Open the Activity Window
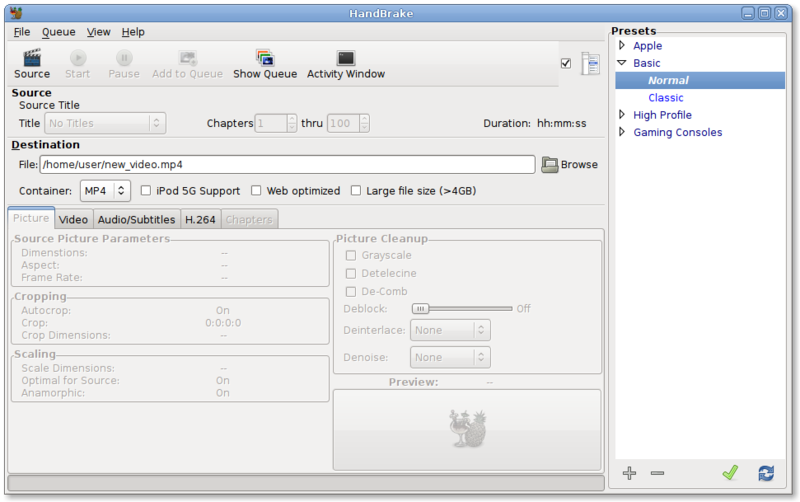This screenshot has width=800, height=502. 345,59
